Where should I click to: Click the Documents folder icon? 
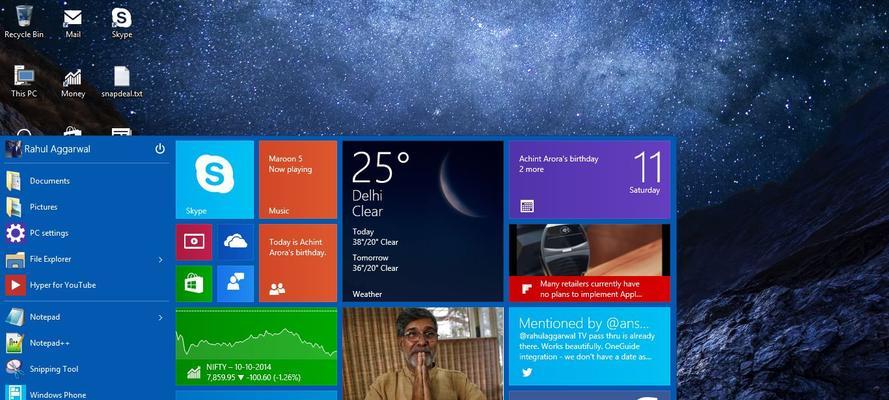[14, 181]
